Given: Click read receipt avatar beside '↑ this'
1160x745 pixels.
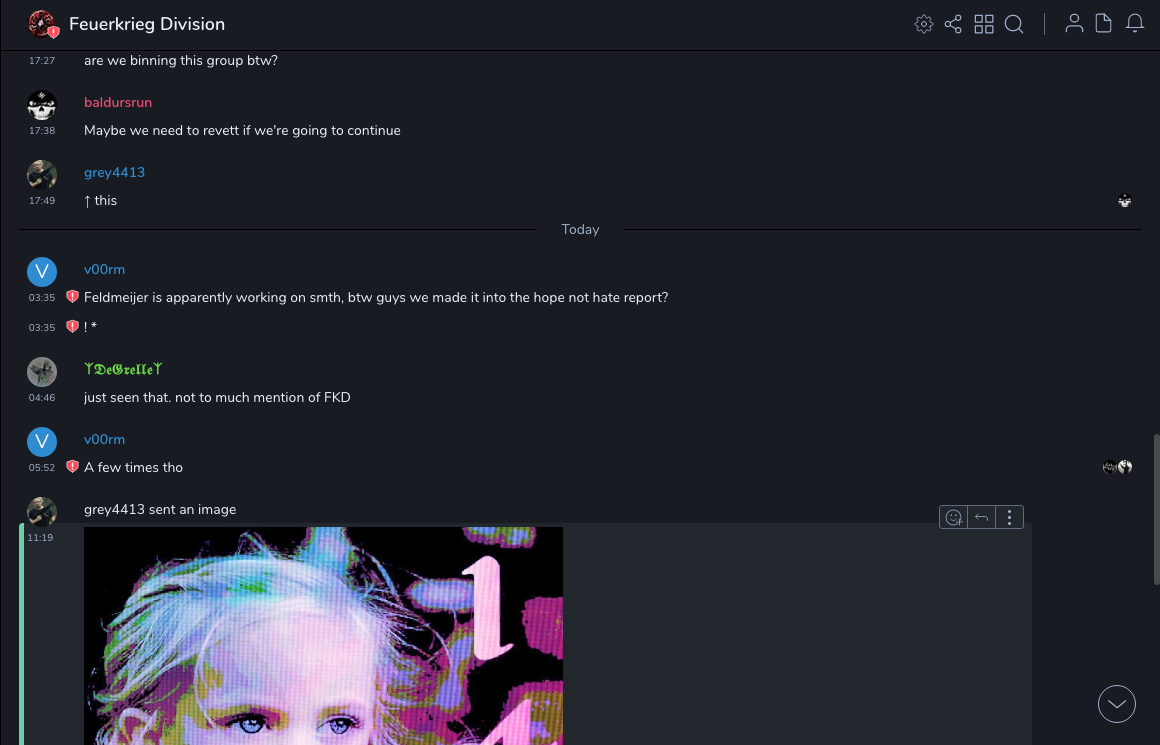Looking at the screenshot, I should click(1124, 200).
